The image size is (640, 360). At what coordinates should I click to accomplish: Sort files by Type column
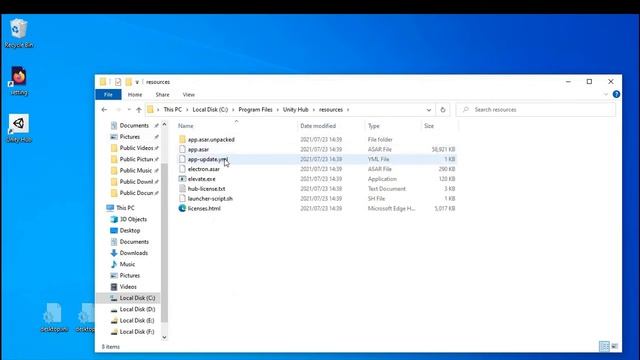(x=373, y=126)
